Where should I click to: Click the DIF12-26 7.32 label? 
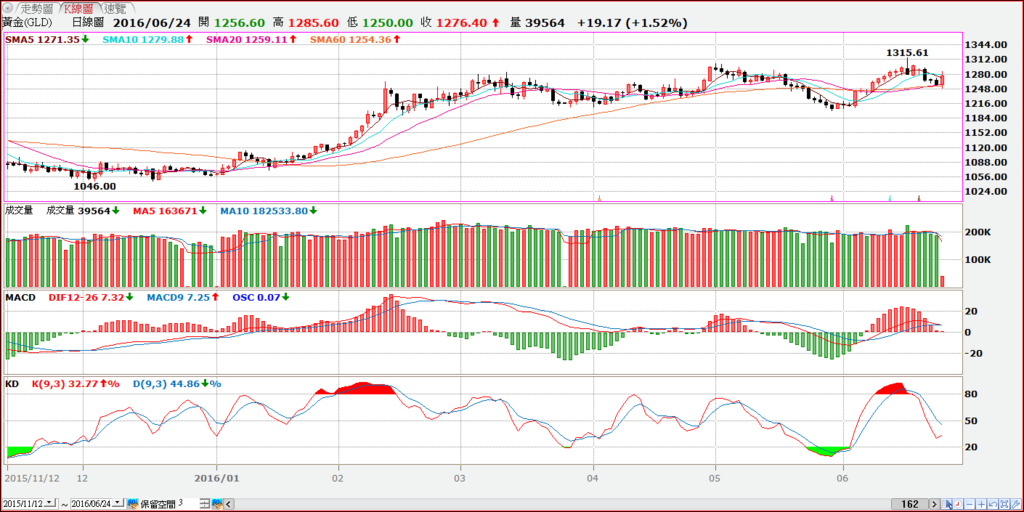tap(88, 297)
